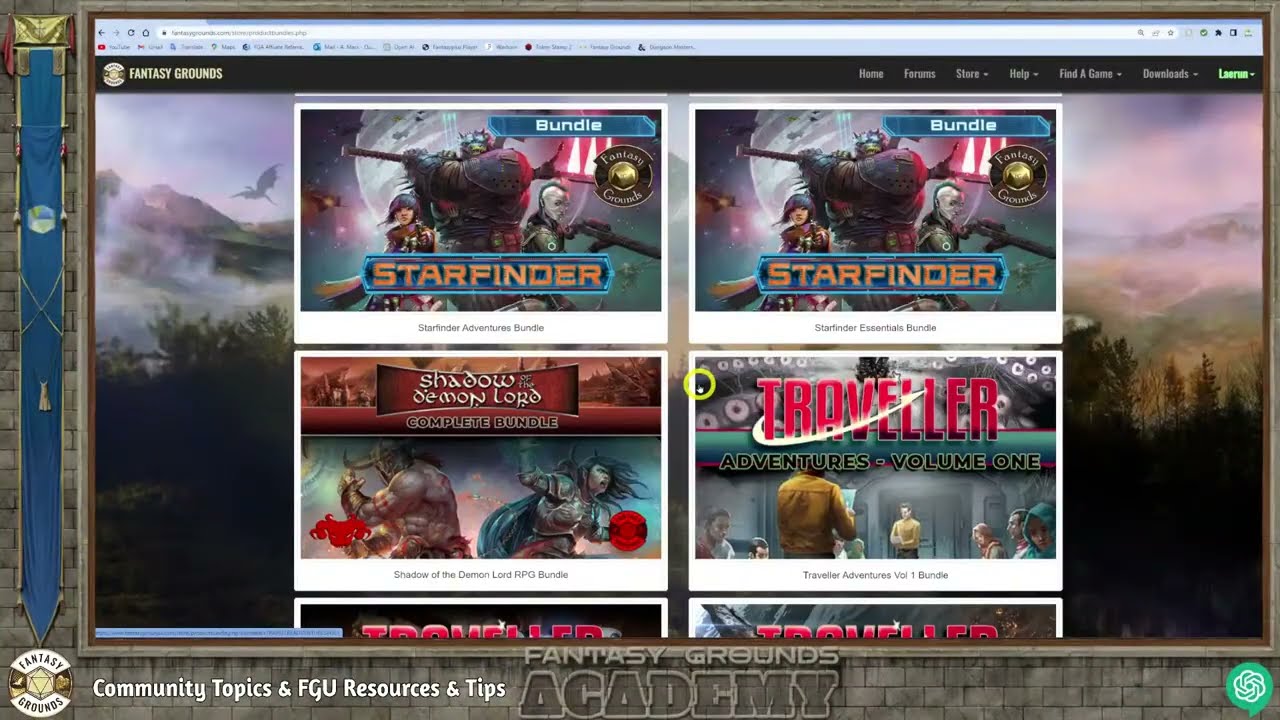Open the Gmail bookmark

[150, 47]
